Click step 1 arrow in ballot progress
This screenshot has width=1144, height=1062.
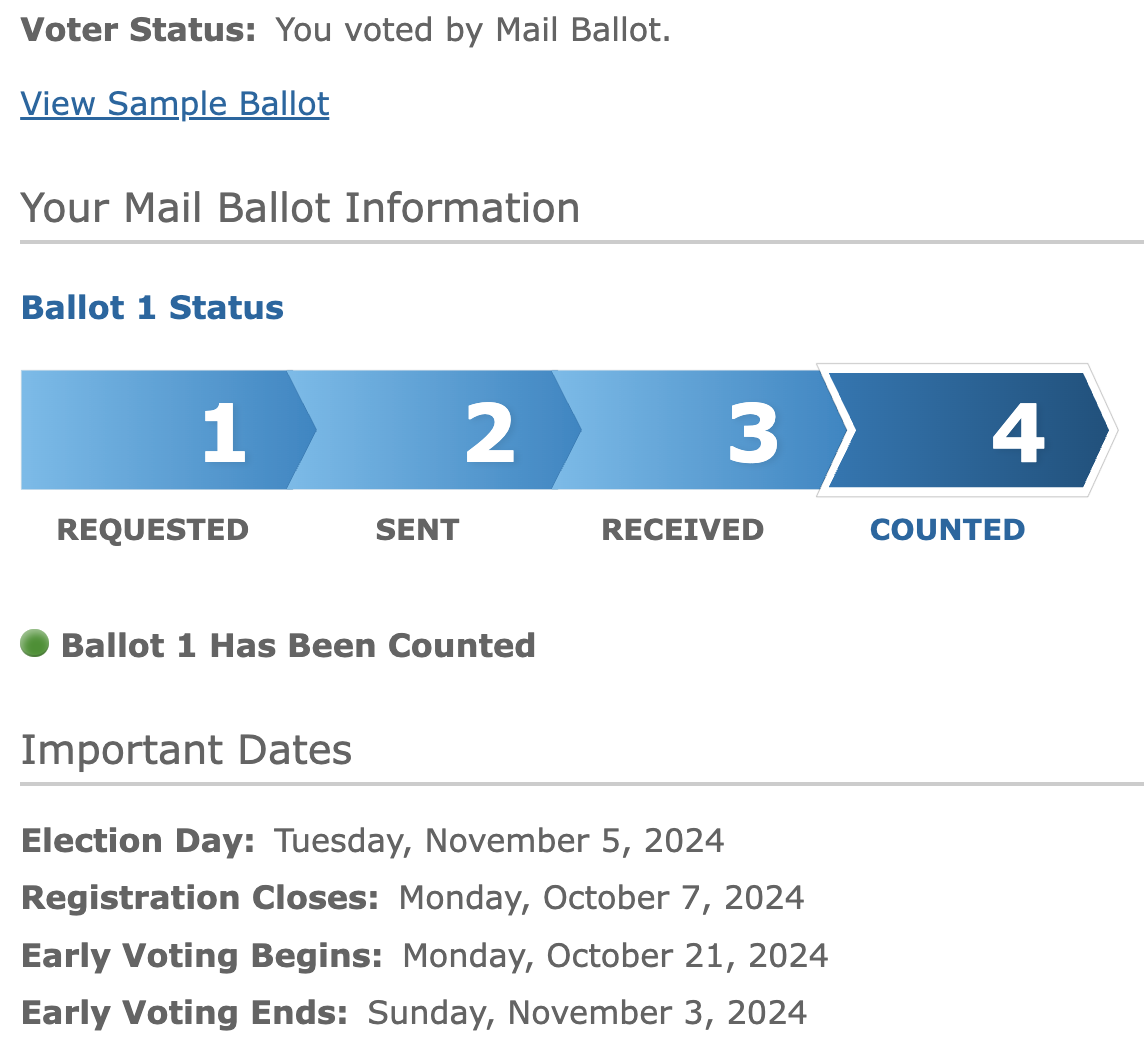(169, 430)
